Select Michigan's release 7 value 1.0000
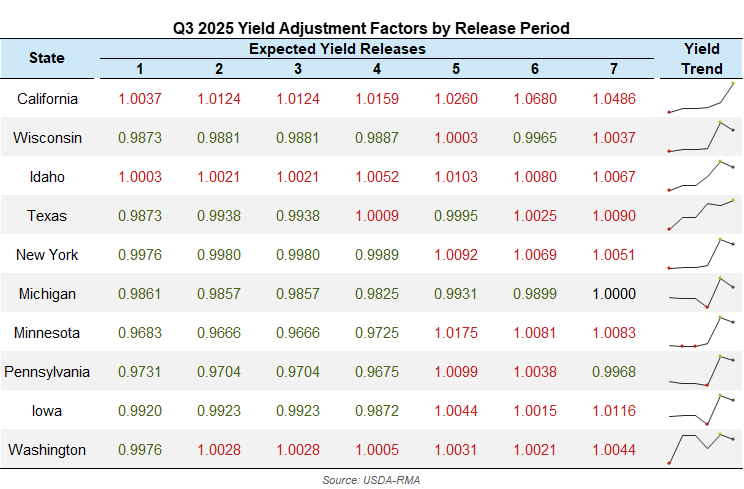 [614, 294]
